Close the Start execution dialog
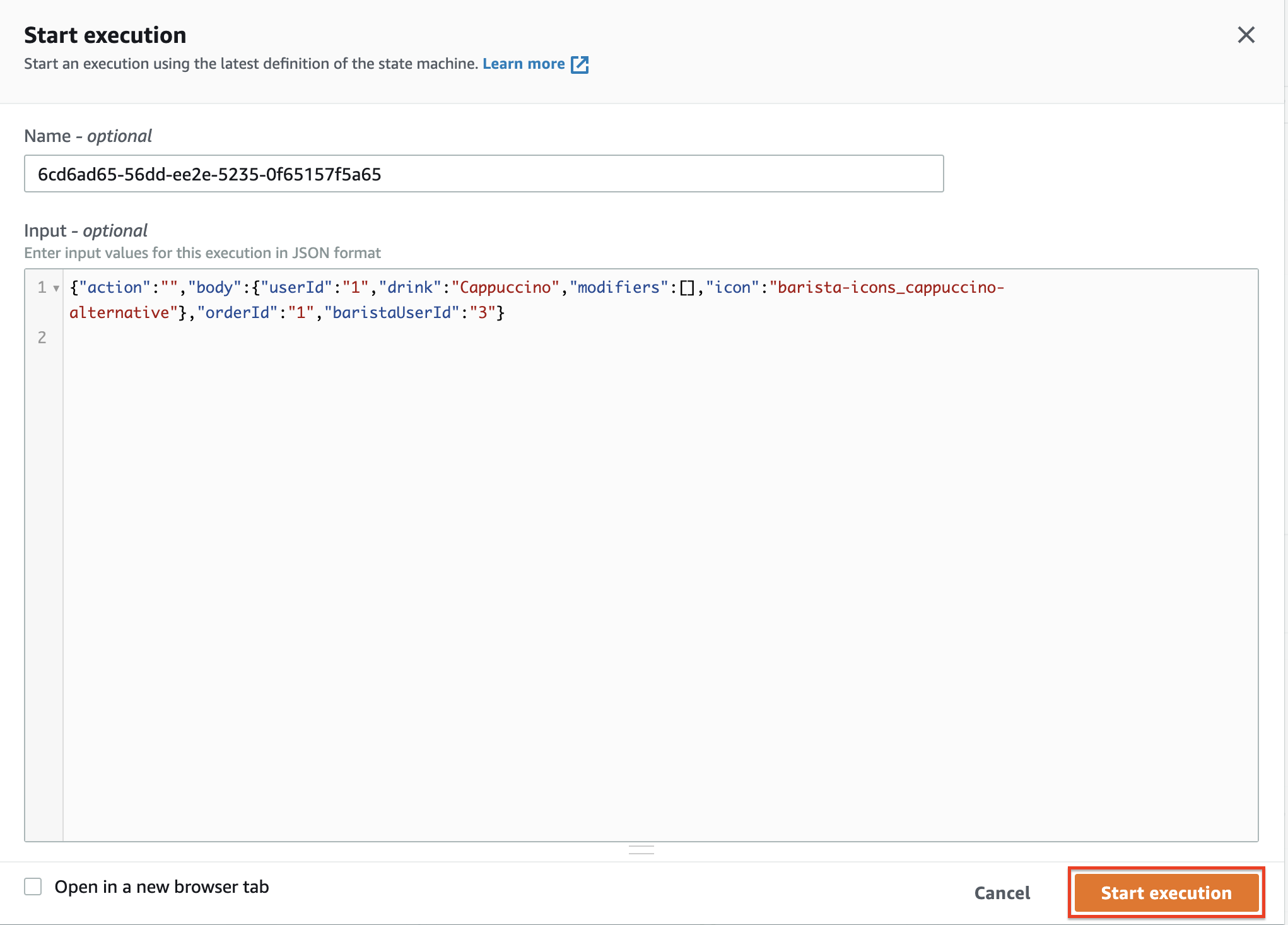The image size is (1288, 925). tap(1246, 35)
